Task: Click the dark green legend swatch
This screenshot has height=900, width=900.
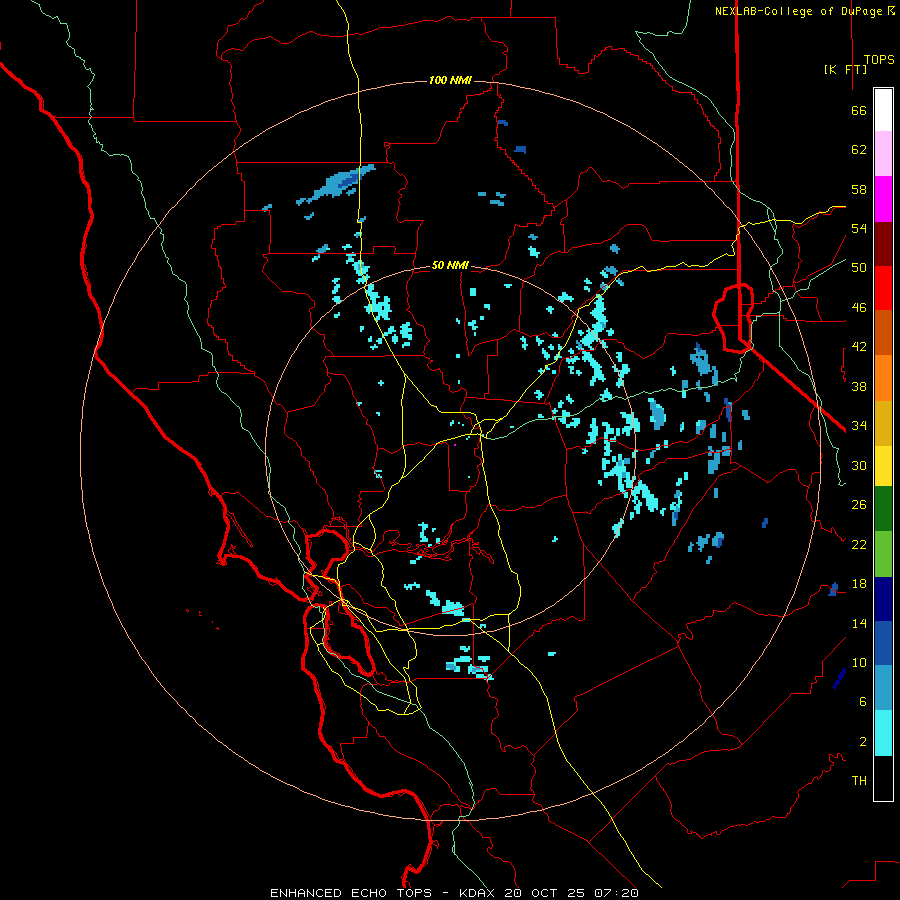Action: click(883, 509)
